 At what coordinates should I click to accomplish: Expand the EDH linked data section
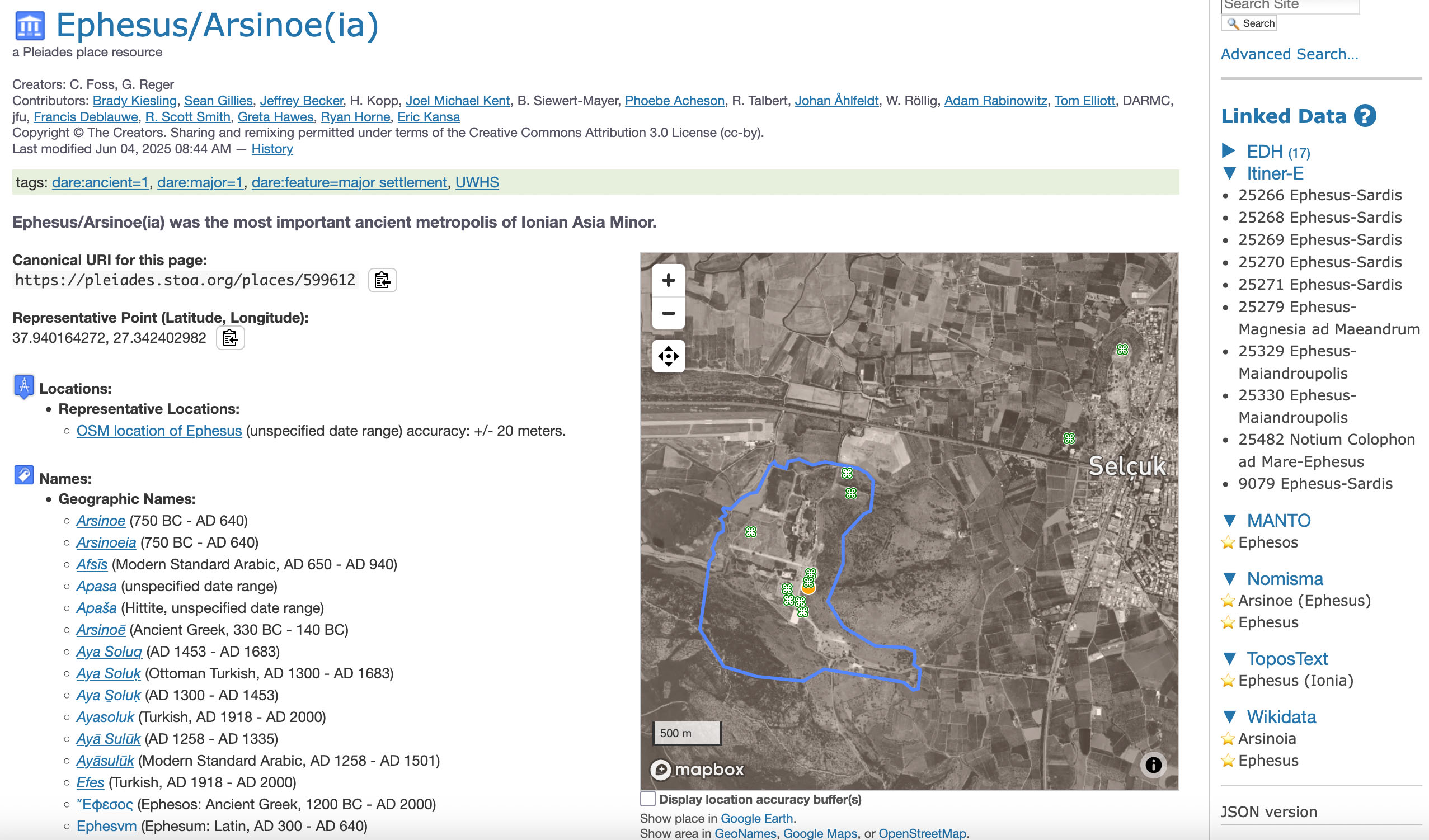[1228, 152]
